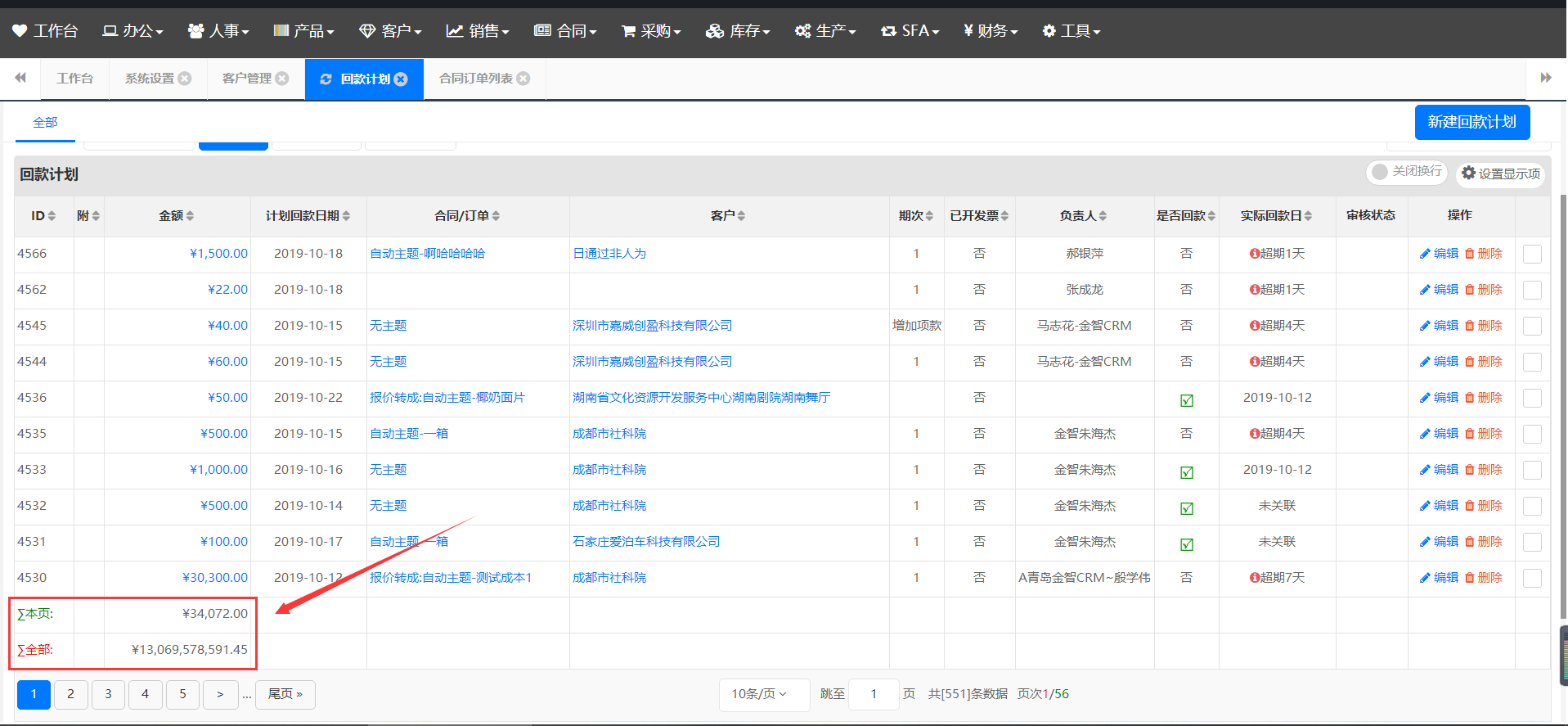Open the 销售 menu

coord(478,31)
